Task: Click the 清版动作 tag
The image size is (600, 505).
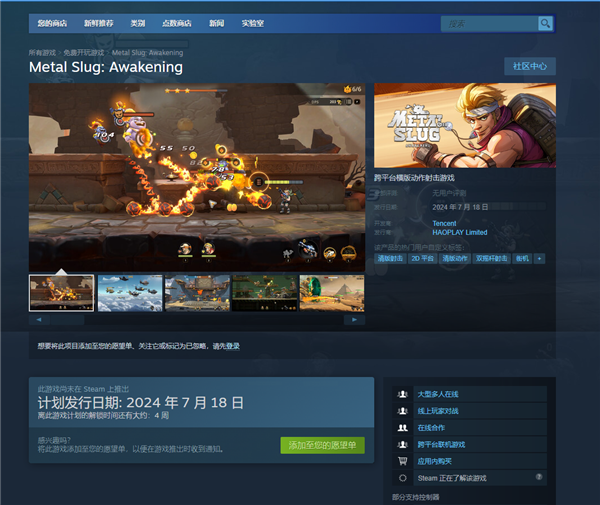Action: [x=455, y=259]
